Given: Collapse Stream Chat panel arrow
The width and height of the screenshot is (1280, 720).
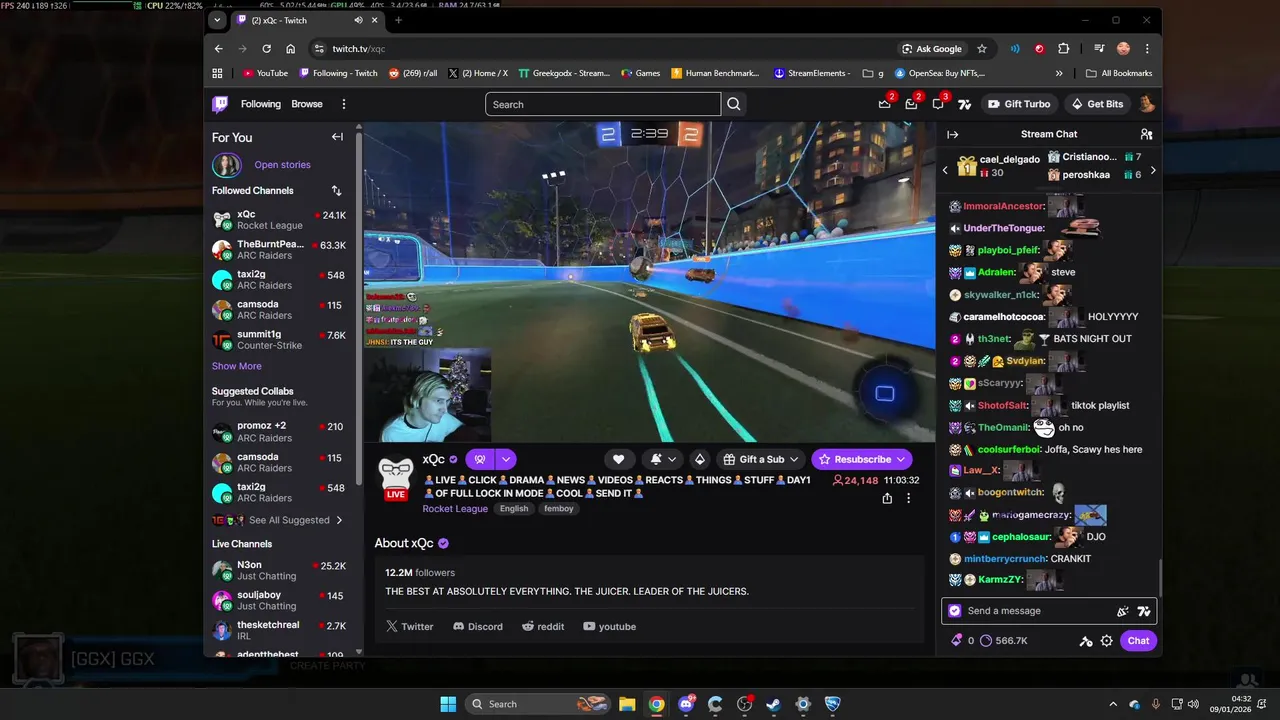Looking at the screenshot, I should tap(953, 134).
